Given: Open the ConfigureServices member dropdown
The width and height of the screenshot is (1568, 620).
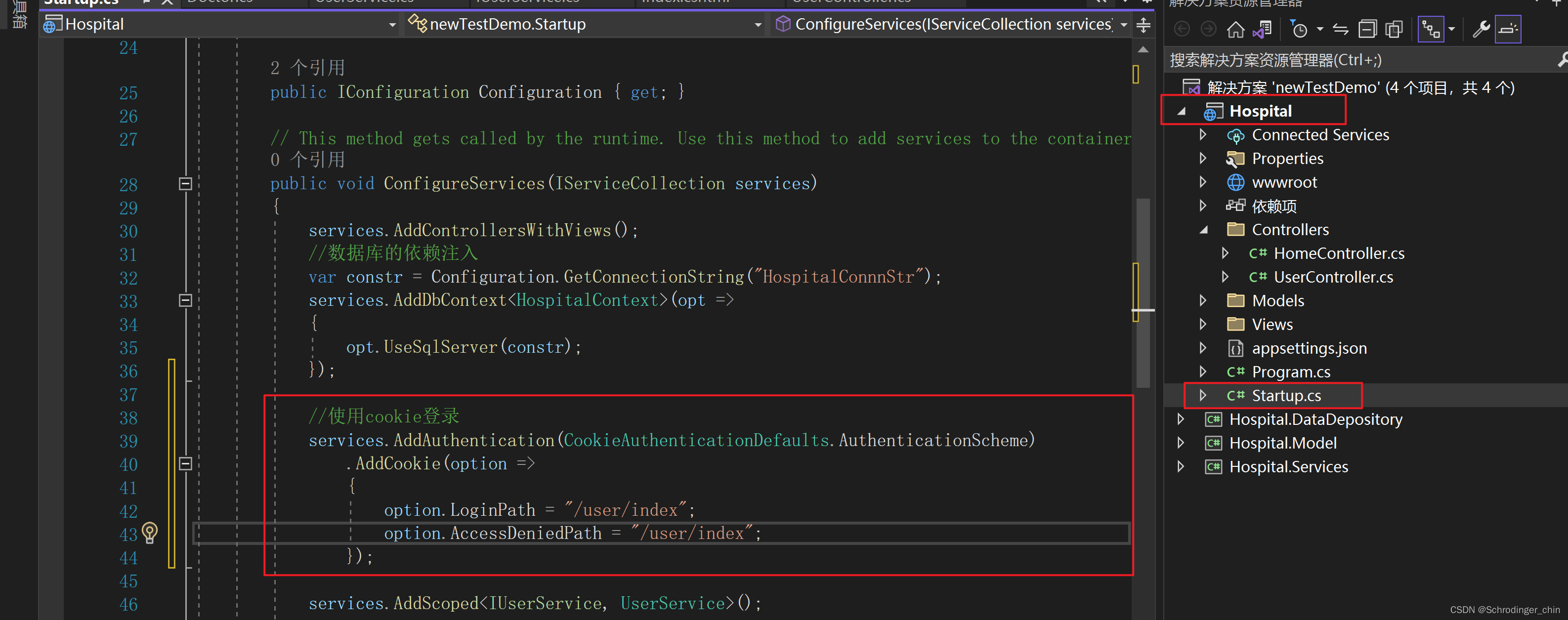Looking at the screenshot, I should click(x=1124, y=24).
